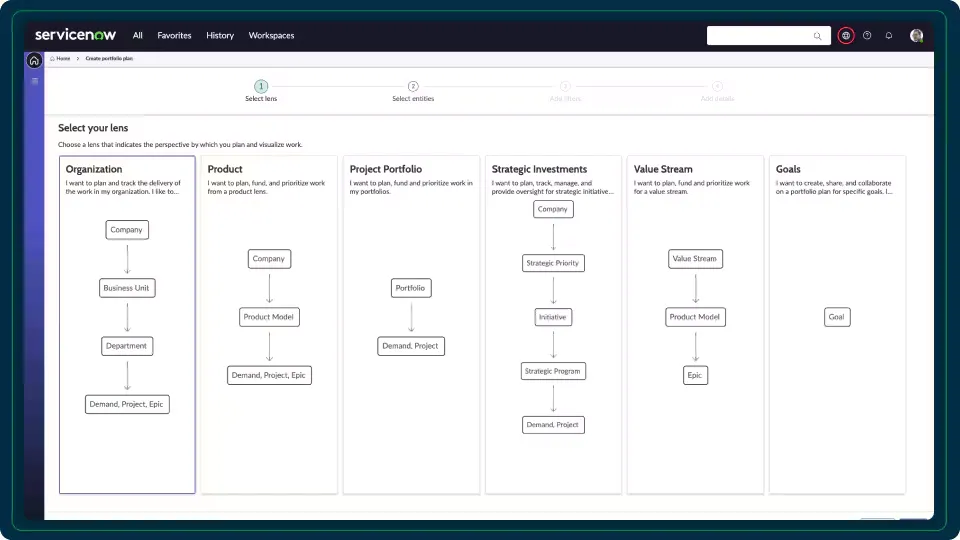Screen dimensions: 960x540
Task: Choose the Strategic Investments lens card
Action: coord(553,324)
